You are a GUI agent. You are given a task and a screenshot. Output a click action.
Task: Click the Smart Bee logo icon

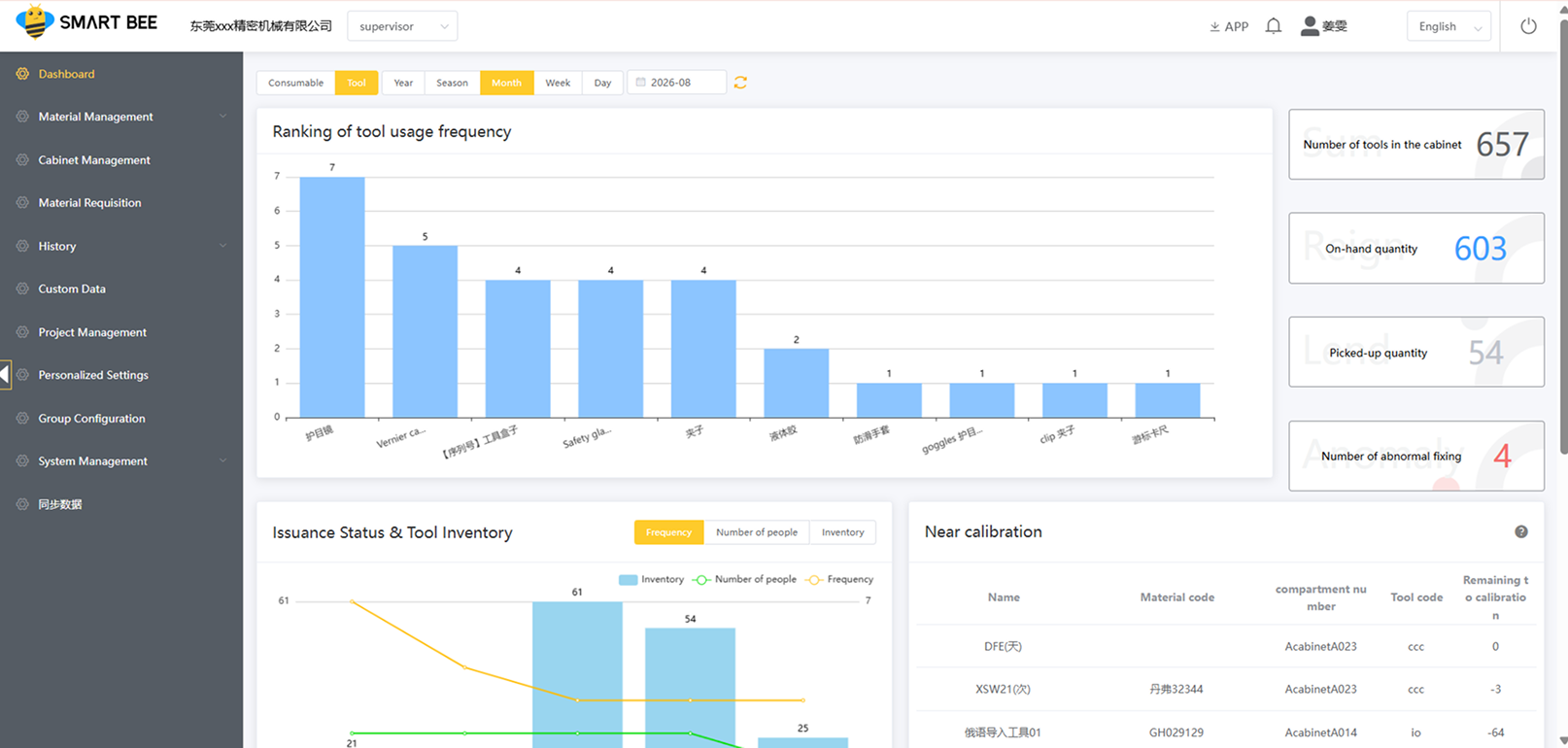[x=35, y=21]
